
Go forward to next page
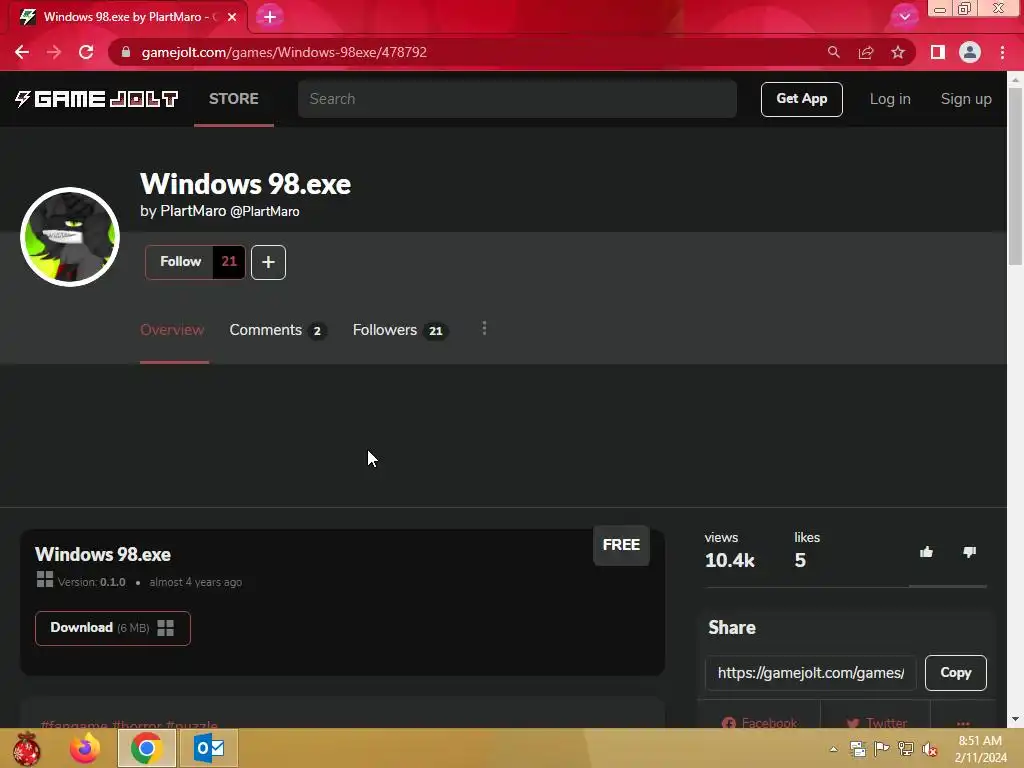tap(54, 52)
